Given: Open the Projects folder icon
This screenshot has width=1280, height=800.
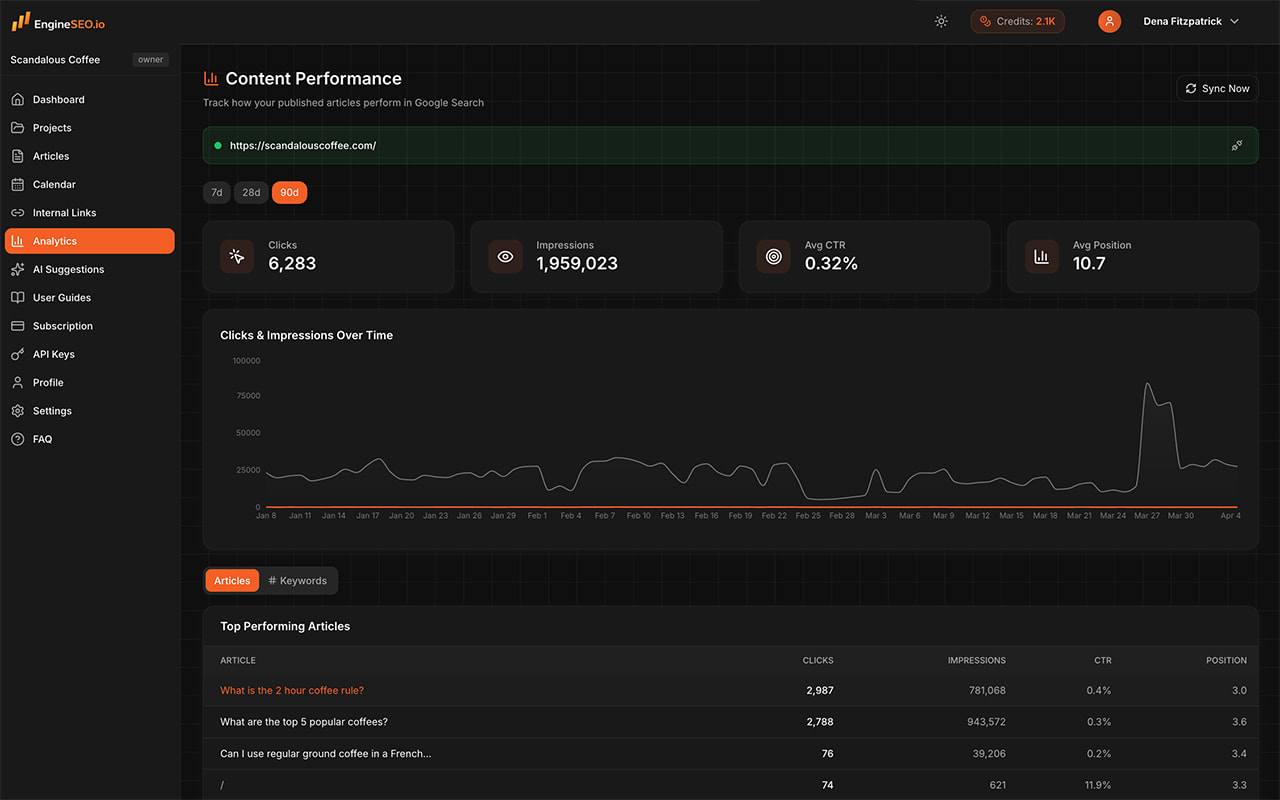Looking at the screenshot, I should point(17,128).
